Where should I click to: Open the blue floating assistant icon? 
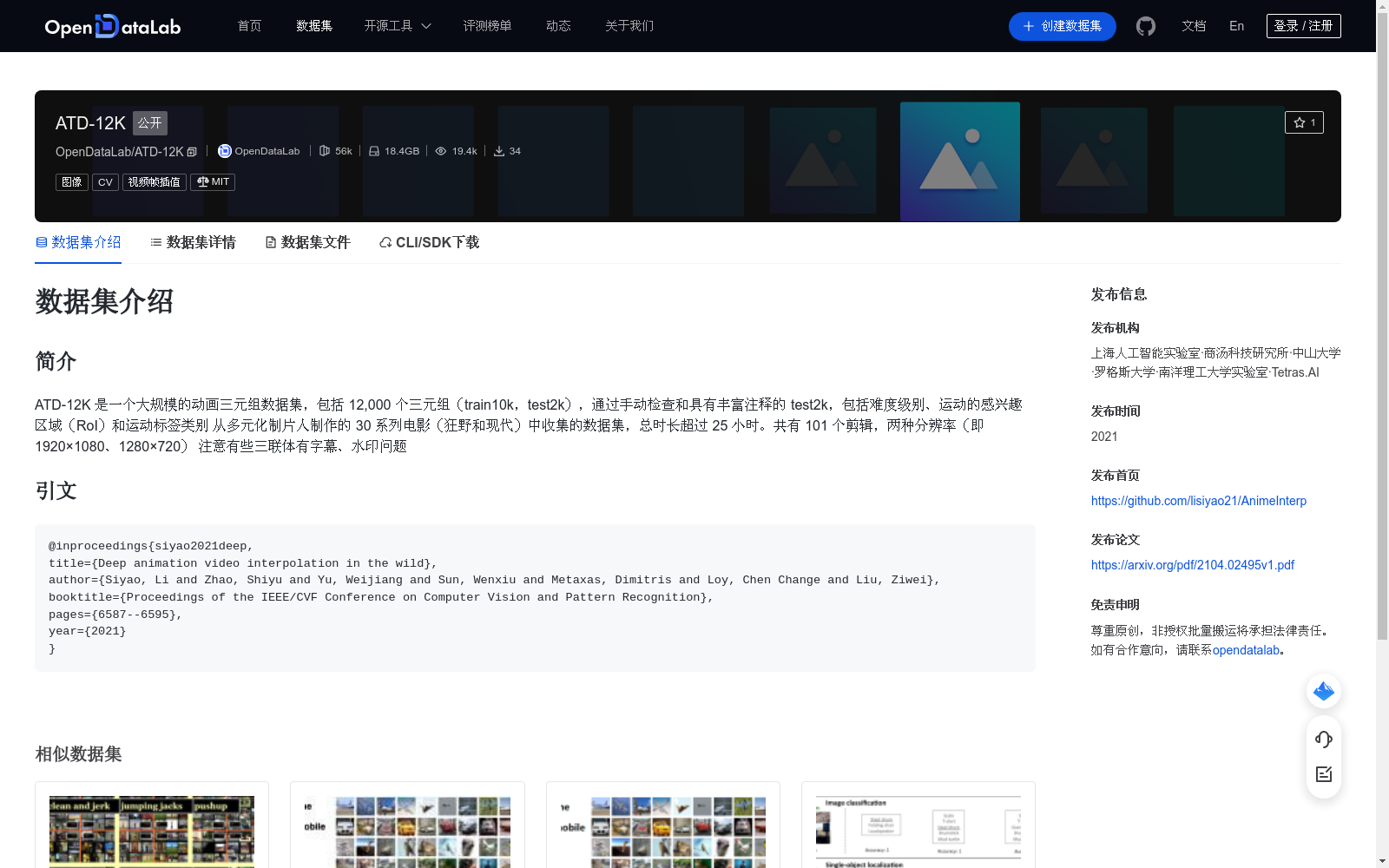point(1324,691)
